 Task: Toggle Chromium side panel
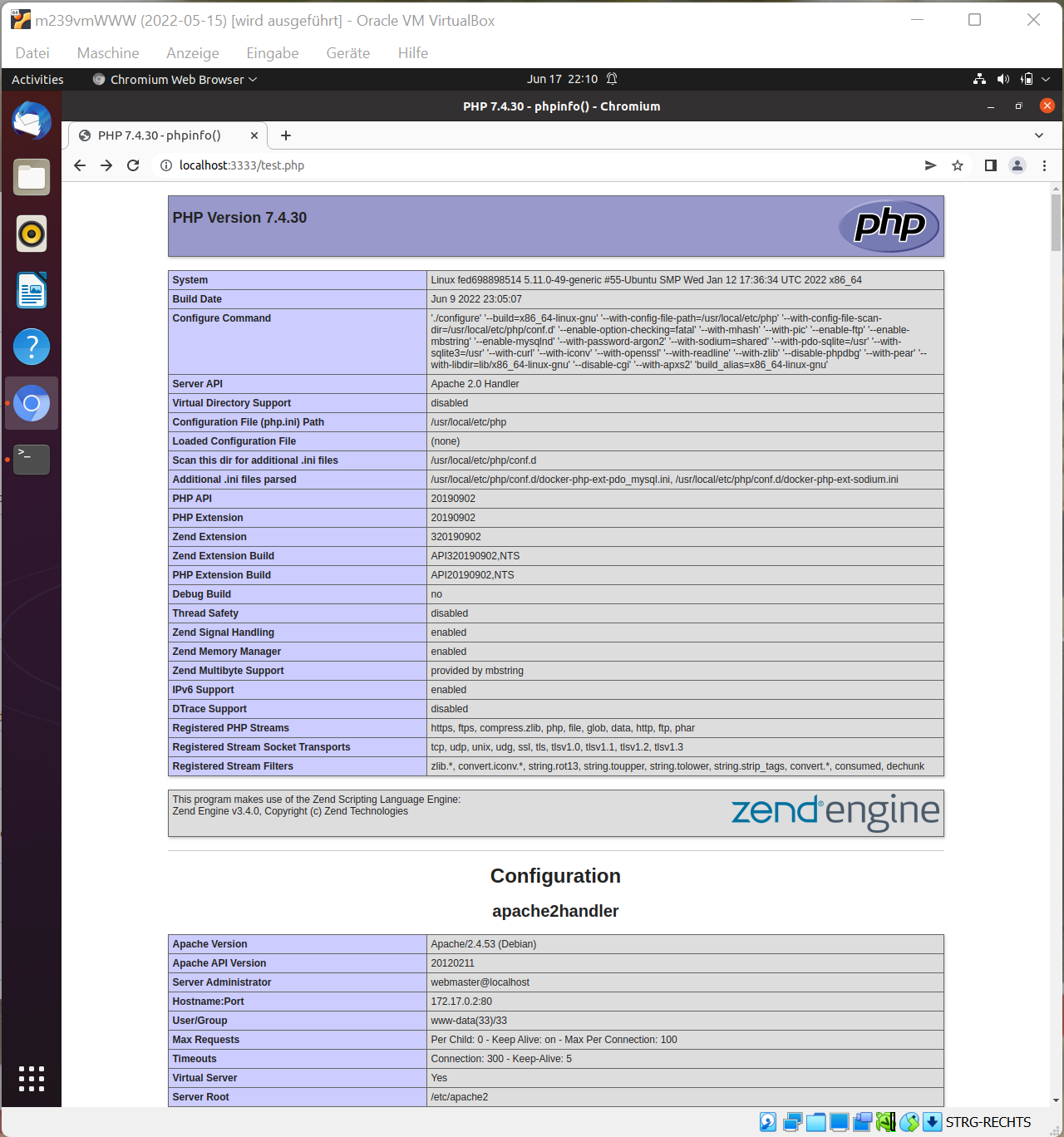(x=990, y=165)
